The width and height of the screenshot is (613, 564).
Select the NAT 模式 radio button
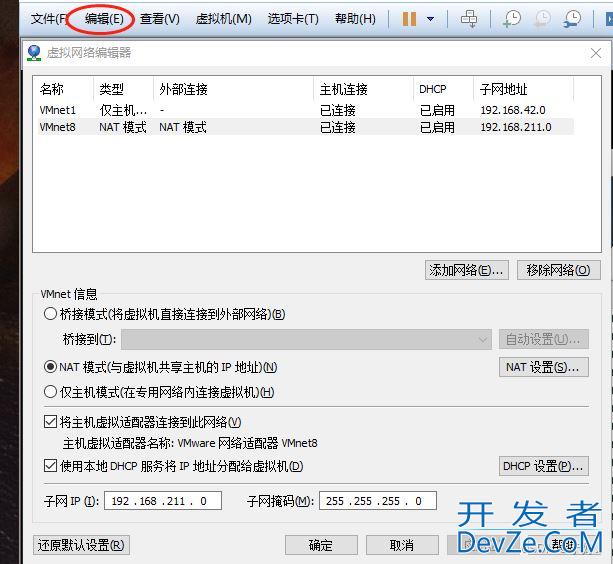click(x=50, y=367)
